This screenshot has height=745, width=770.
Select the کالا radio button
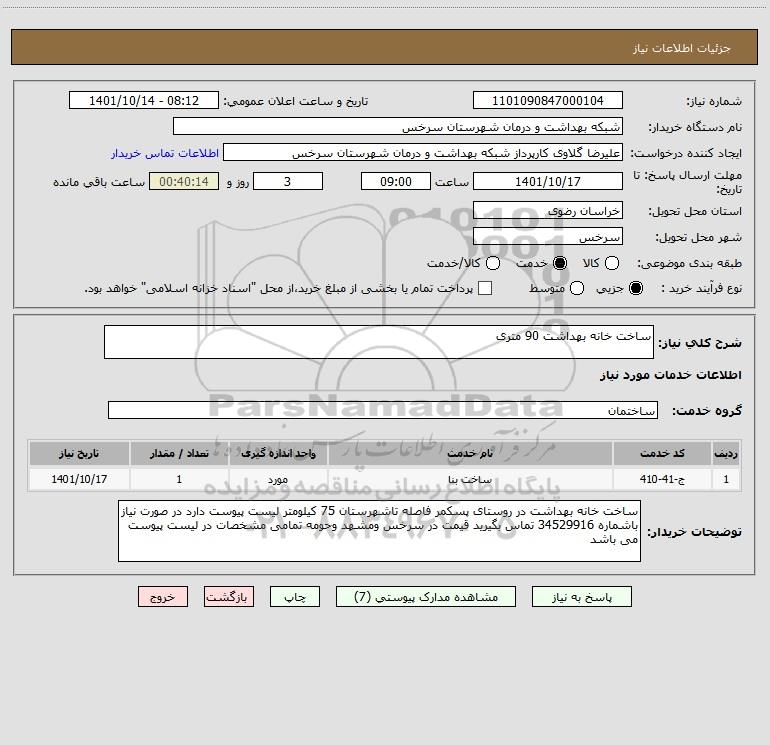click(611, 263)
